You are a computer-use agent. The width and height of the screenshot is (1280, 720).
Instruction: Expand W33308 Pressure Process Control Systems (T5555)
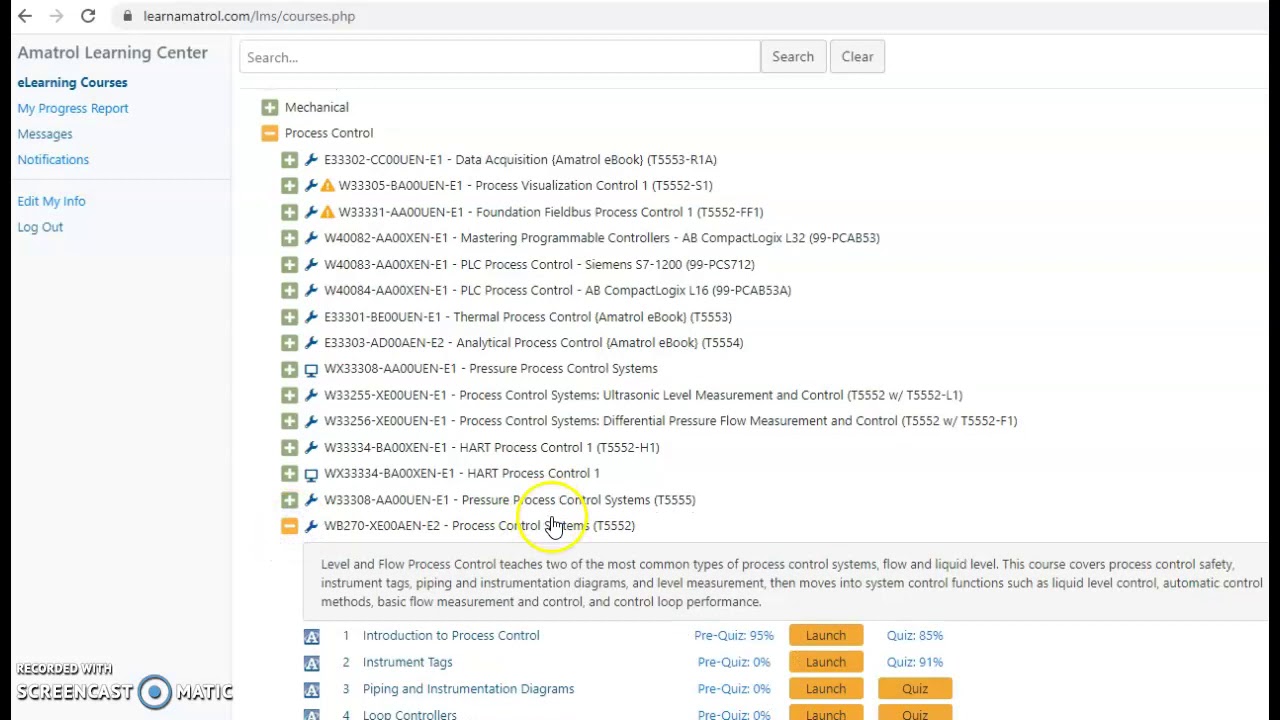[x=289, y=500]
